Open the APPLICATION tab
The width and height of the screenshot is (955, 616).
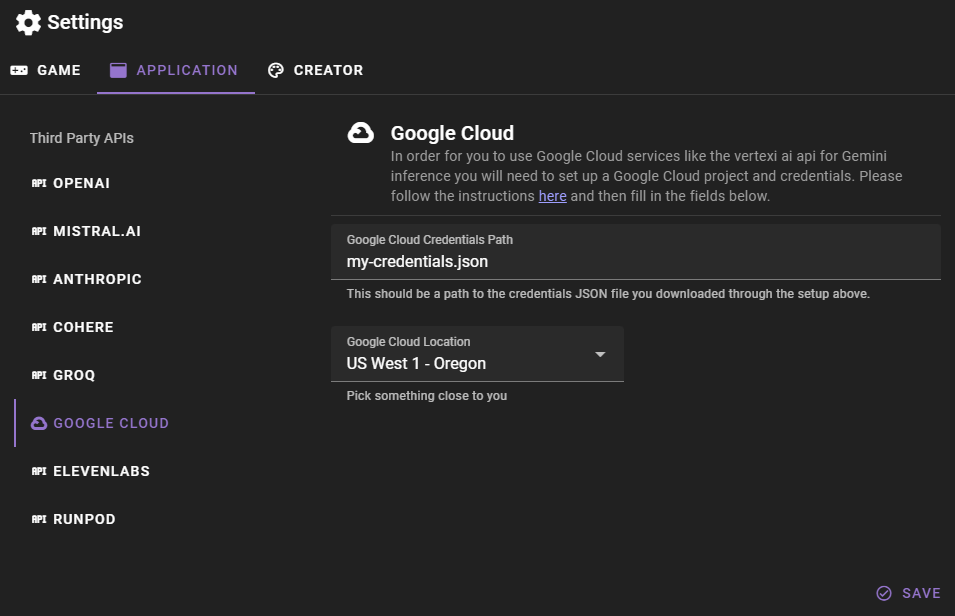pyautogui.click(x=175, y=70)
